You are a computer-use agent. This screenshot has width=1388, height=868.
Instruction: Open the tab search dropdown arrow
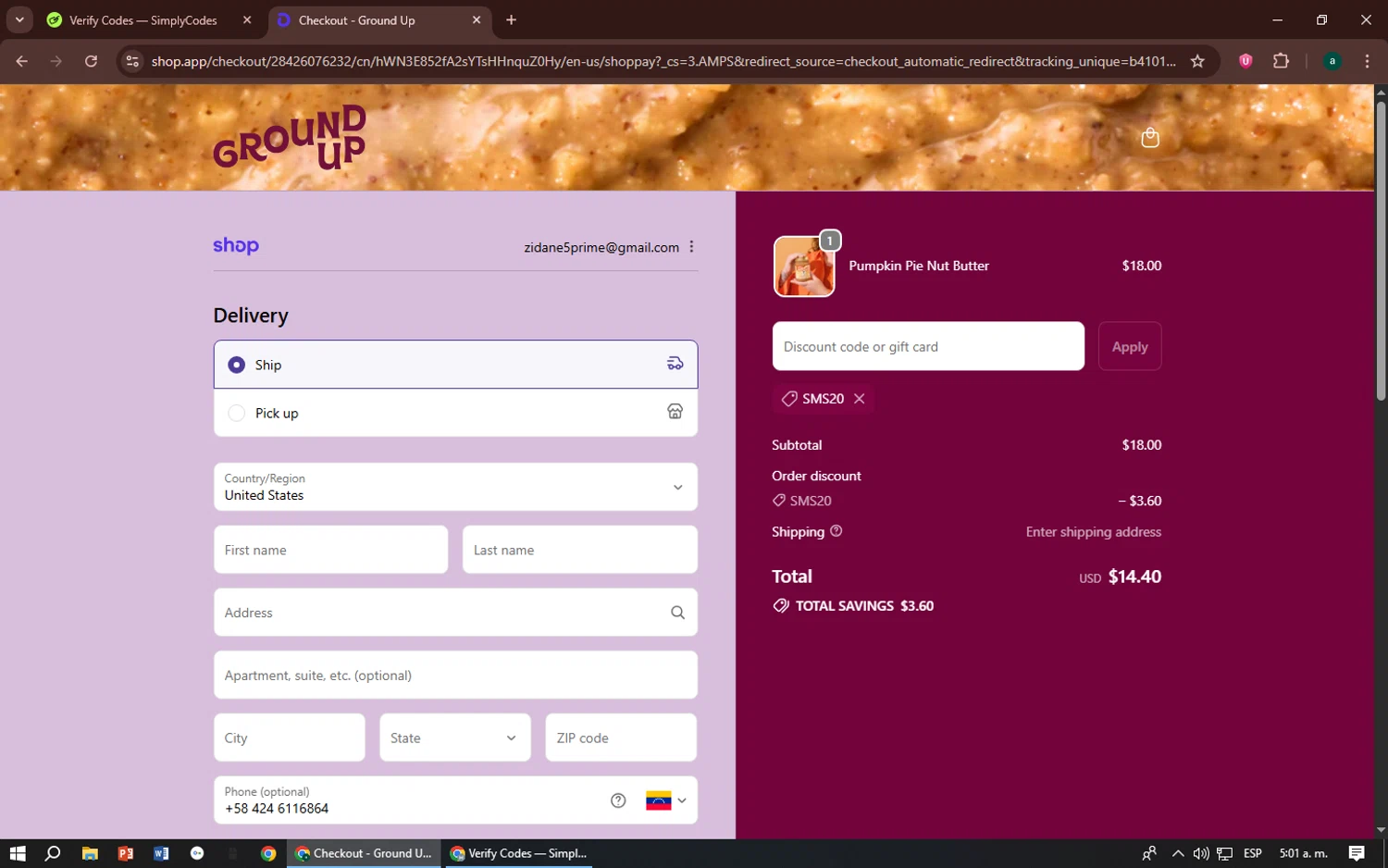(19, 19)
